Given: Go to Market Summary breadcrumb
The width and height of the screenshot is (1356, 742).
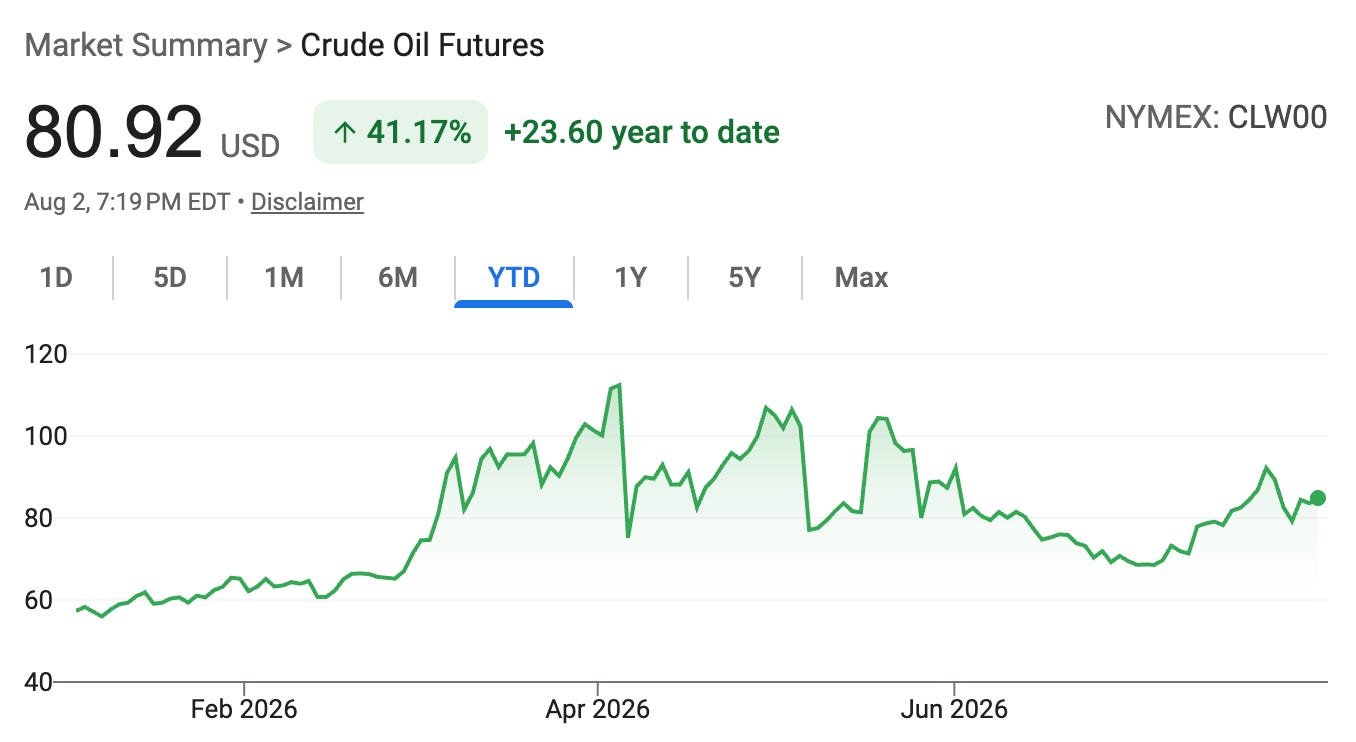Looking at the screenshot, I should [x=146, y=46].
